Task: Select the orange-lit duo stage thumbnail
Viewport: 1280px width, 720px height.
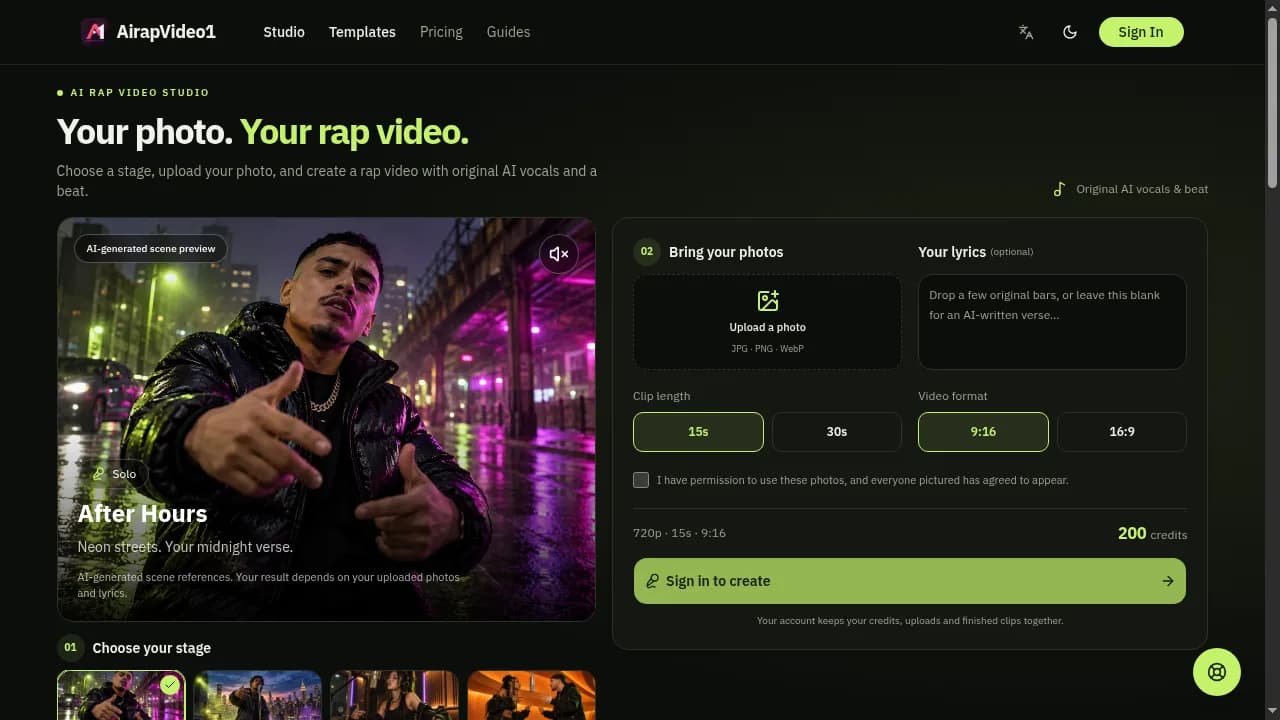Action: click(x=531, y=695)
